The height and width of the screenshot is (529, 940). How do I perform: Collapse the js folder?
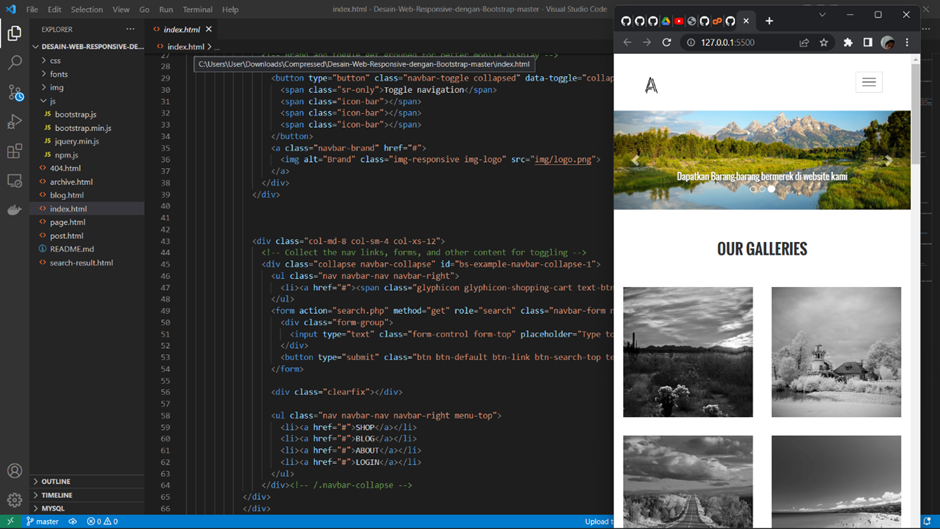click(53, 101)
